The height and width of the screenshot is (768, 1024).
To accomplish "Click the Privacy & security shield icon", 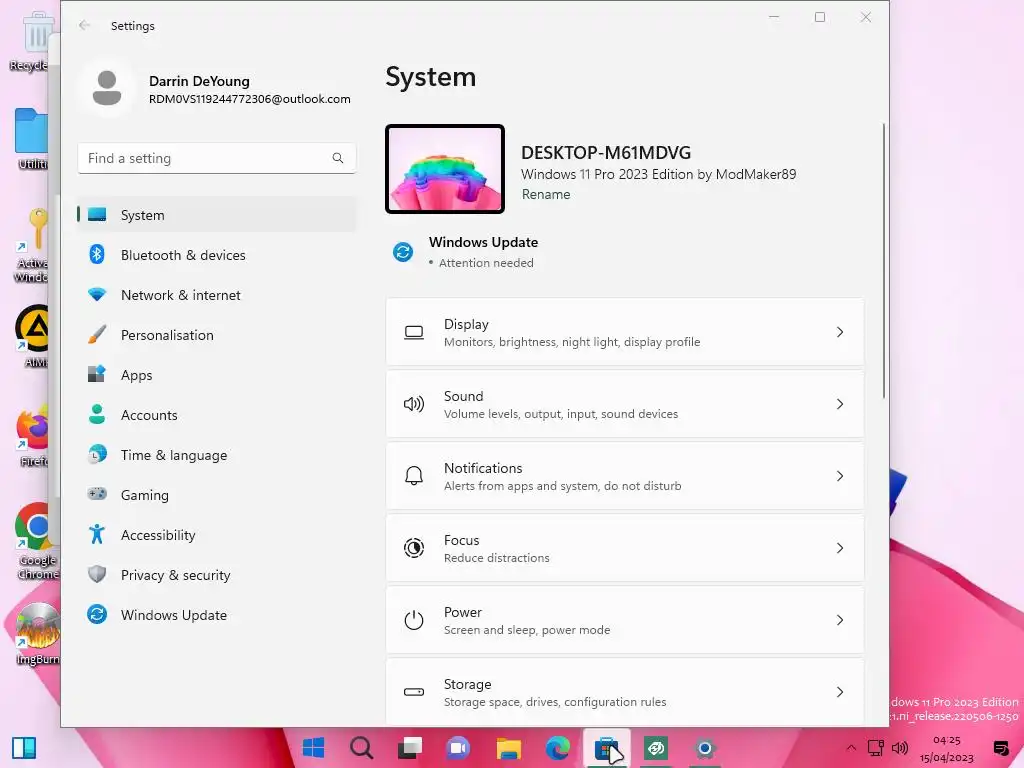I will click(x=97, y=575).
